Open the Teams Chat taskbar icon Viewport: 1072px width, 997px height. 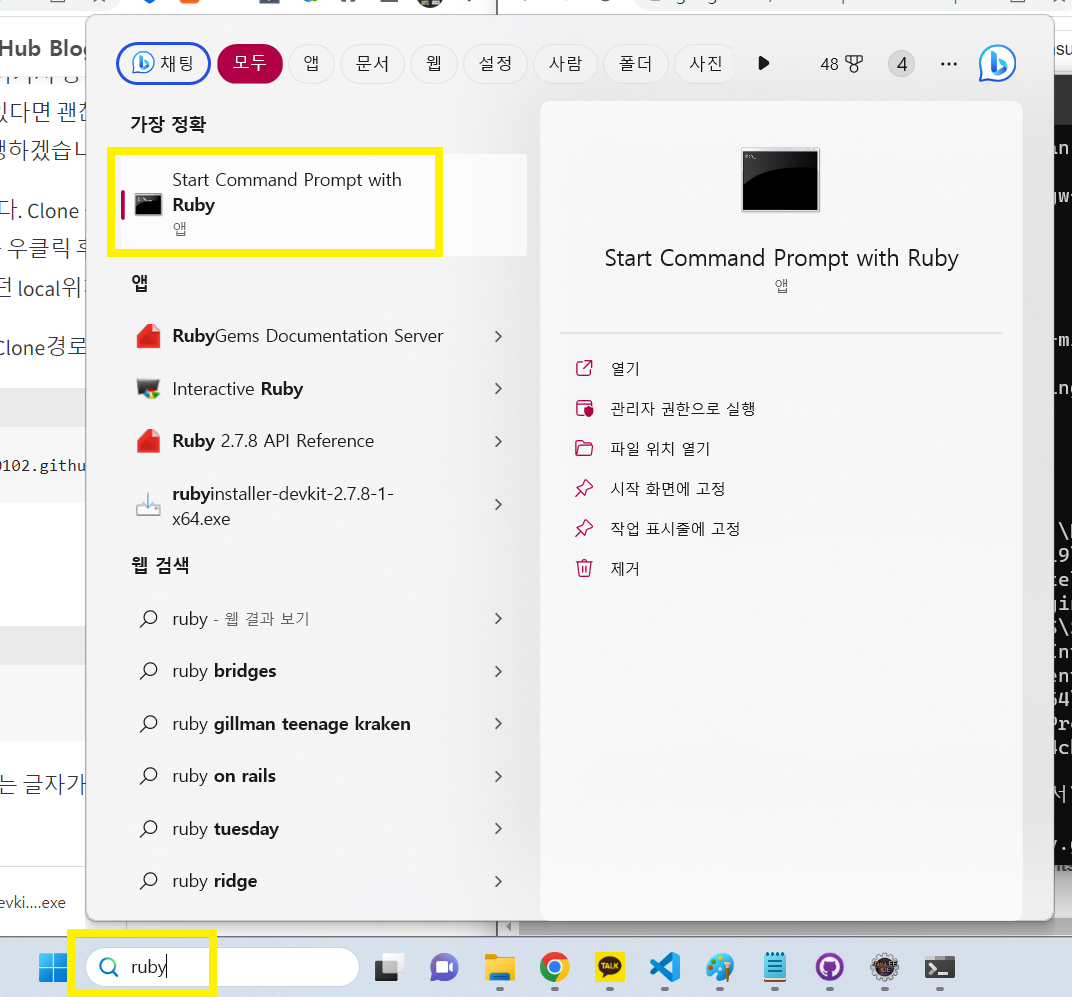(444, 967)
